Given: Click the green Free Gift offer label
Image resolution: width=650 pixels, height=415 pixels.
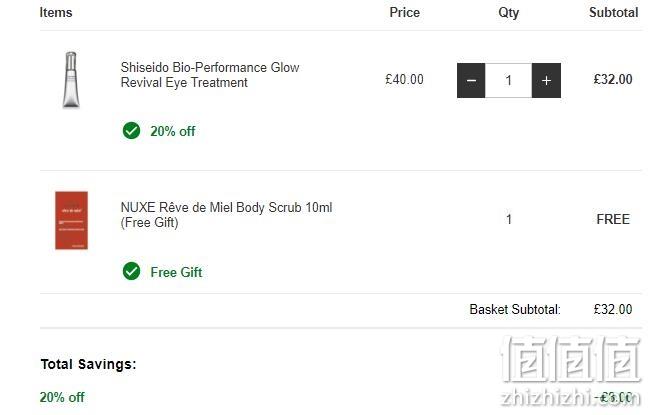Looking at the screenshot, I should (176, 272).
